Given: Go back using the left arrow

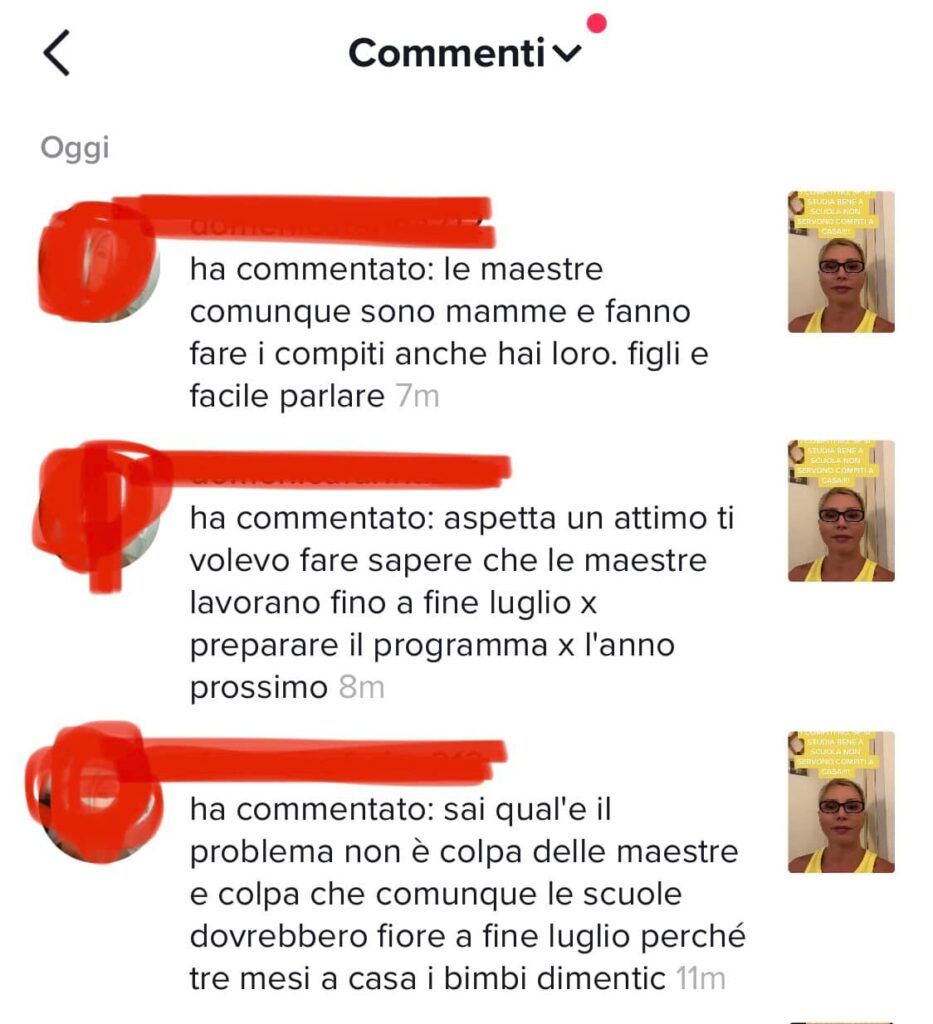Looking at the screenshot, I should 57,53.
